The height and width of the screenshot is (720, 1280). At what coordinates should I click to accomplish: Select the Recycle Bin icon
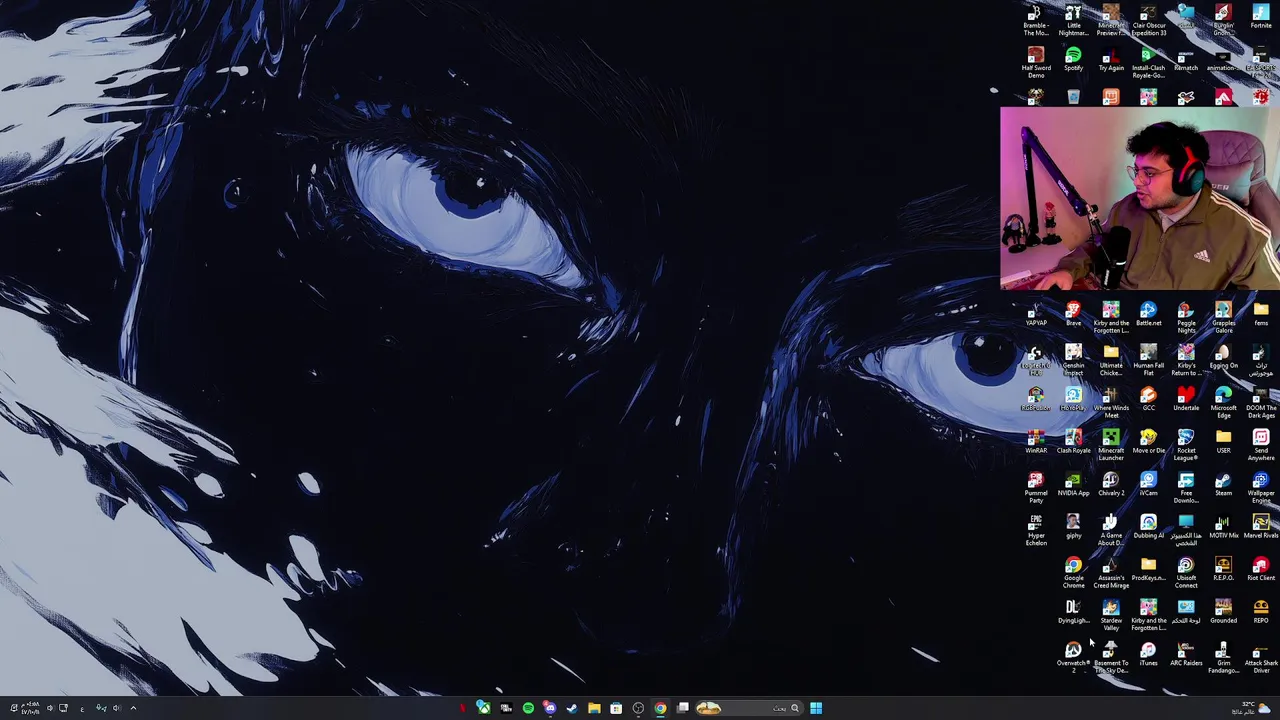coord(1073,97)
